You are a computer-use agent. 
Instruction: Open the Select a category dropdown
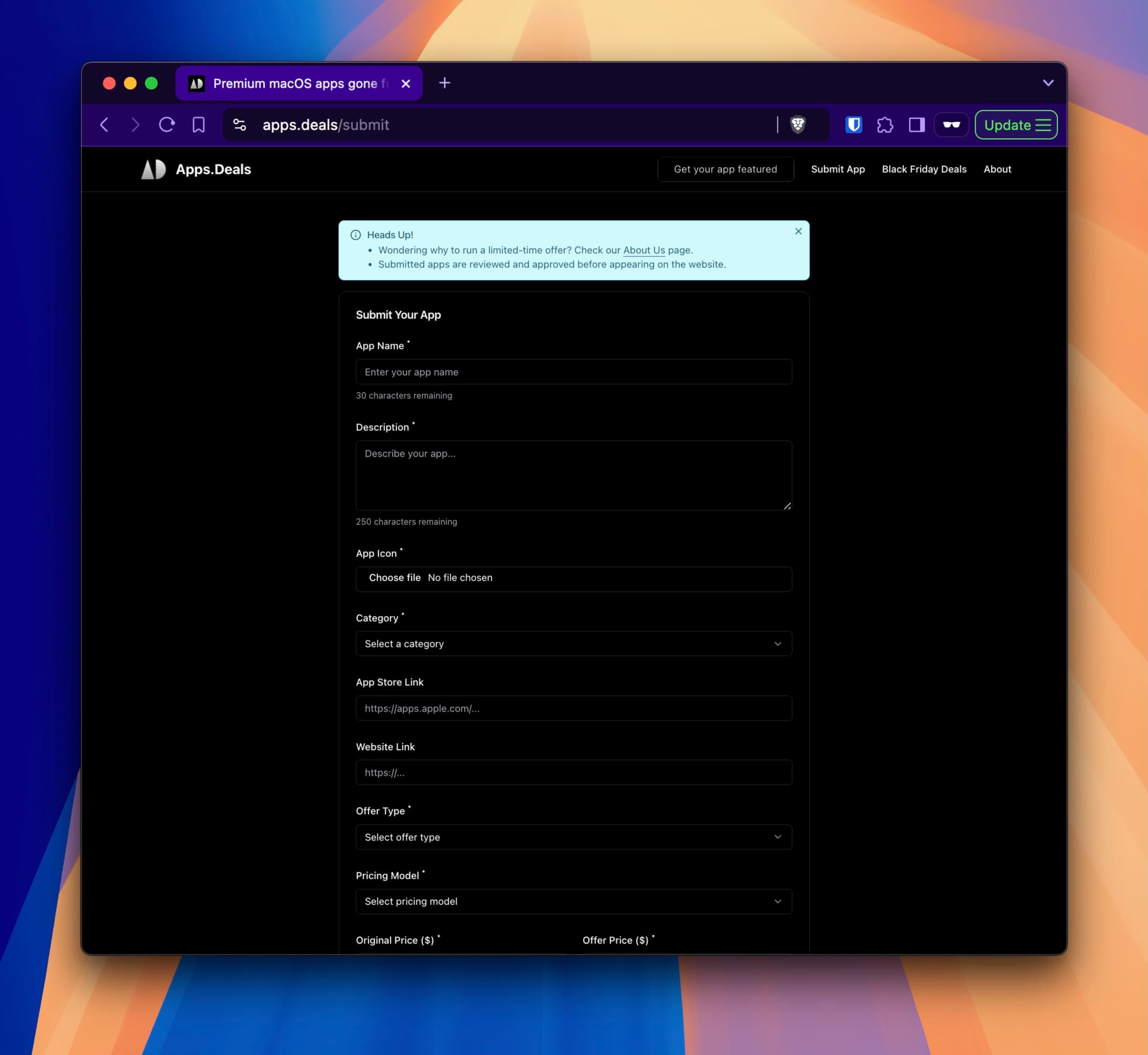(x=573, y=643)
